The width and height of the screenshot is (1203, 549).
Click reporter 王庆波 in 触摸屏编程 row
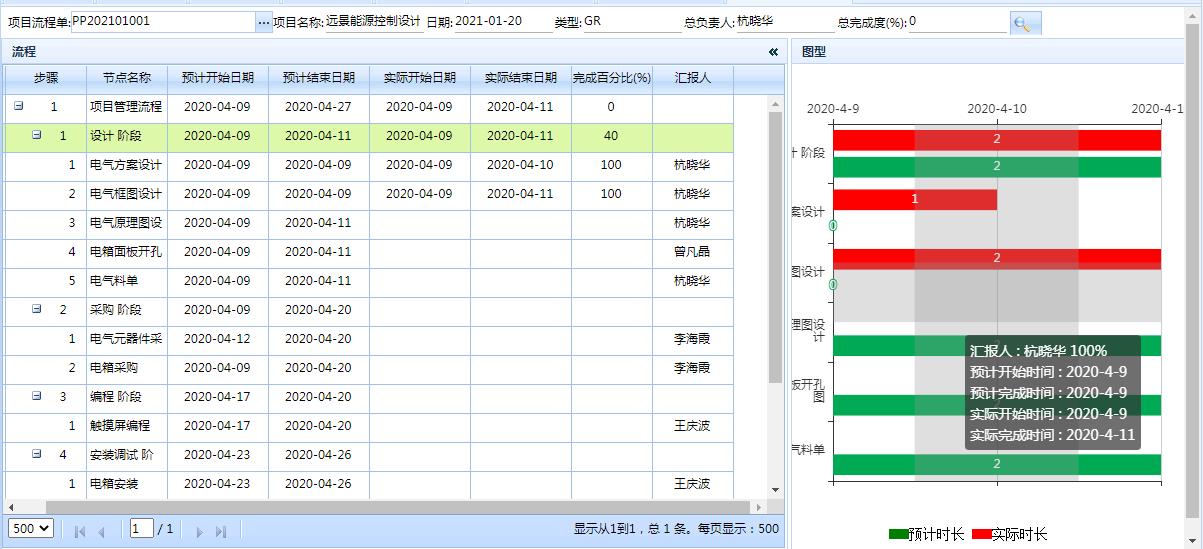[x=692, y=426]
